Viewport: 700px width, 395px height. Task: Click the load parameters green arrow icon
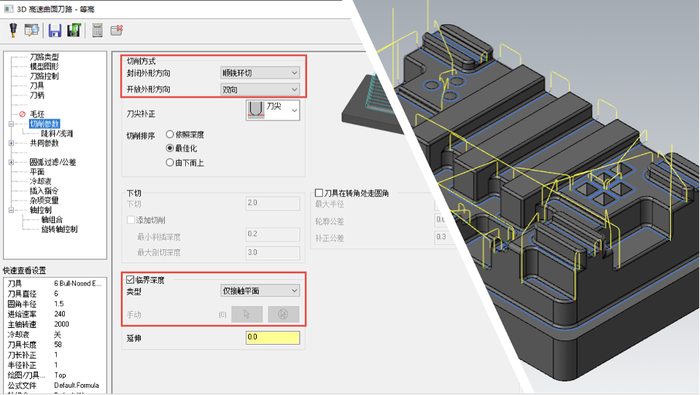(x=74, y=30)
